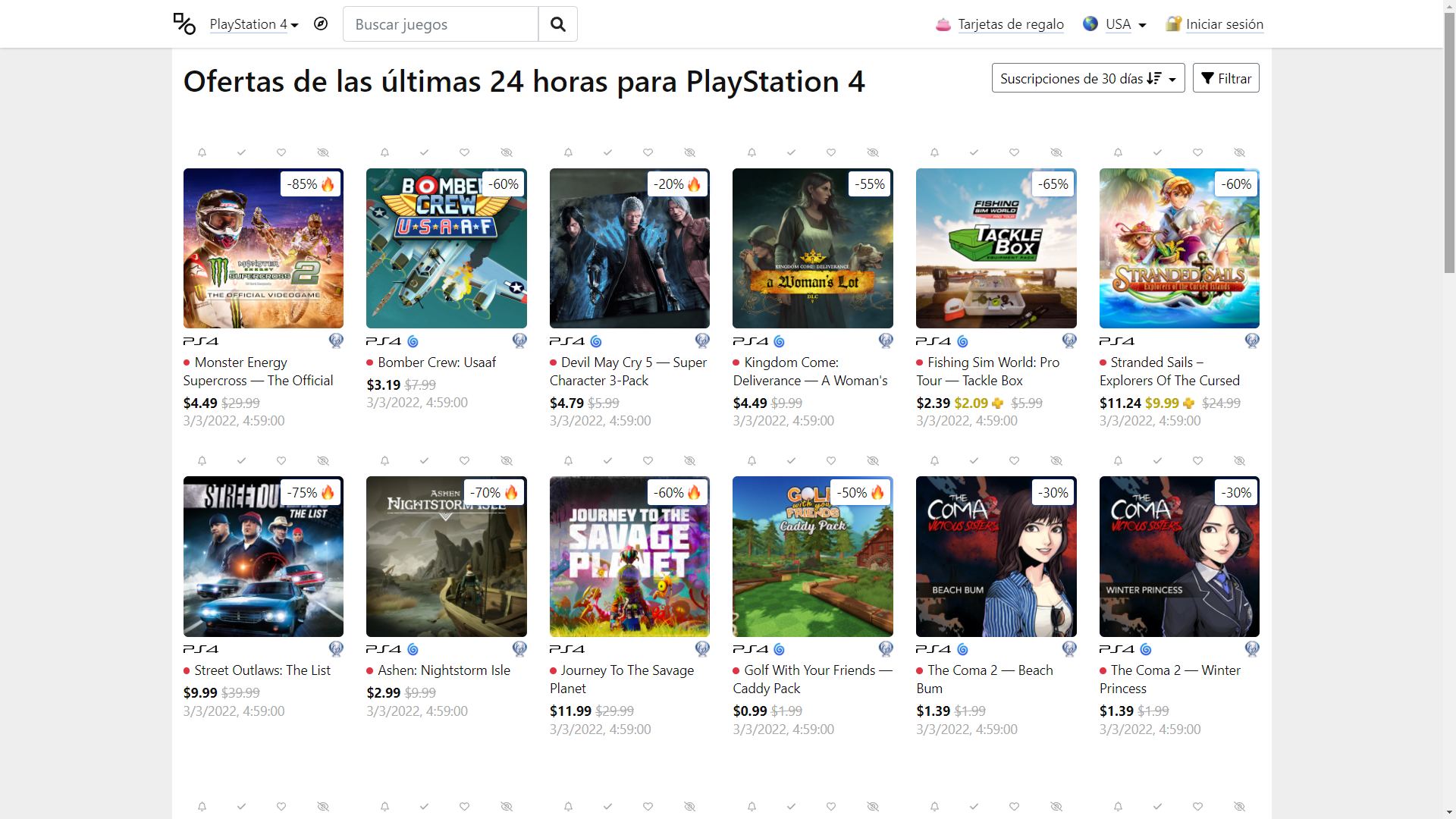
Task: Click trophy icon next to Devil May Cry 5
Action: pyautogui.click(x=702, y=340)
